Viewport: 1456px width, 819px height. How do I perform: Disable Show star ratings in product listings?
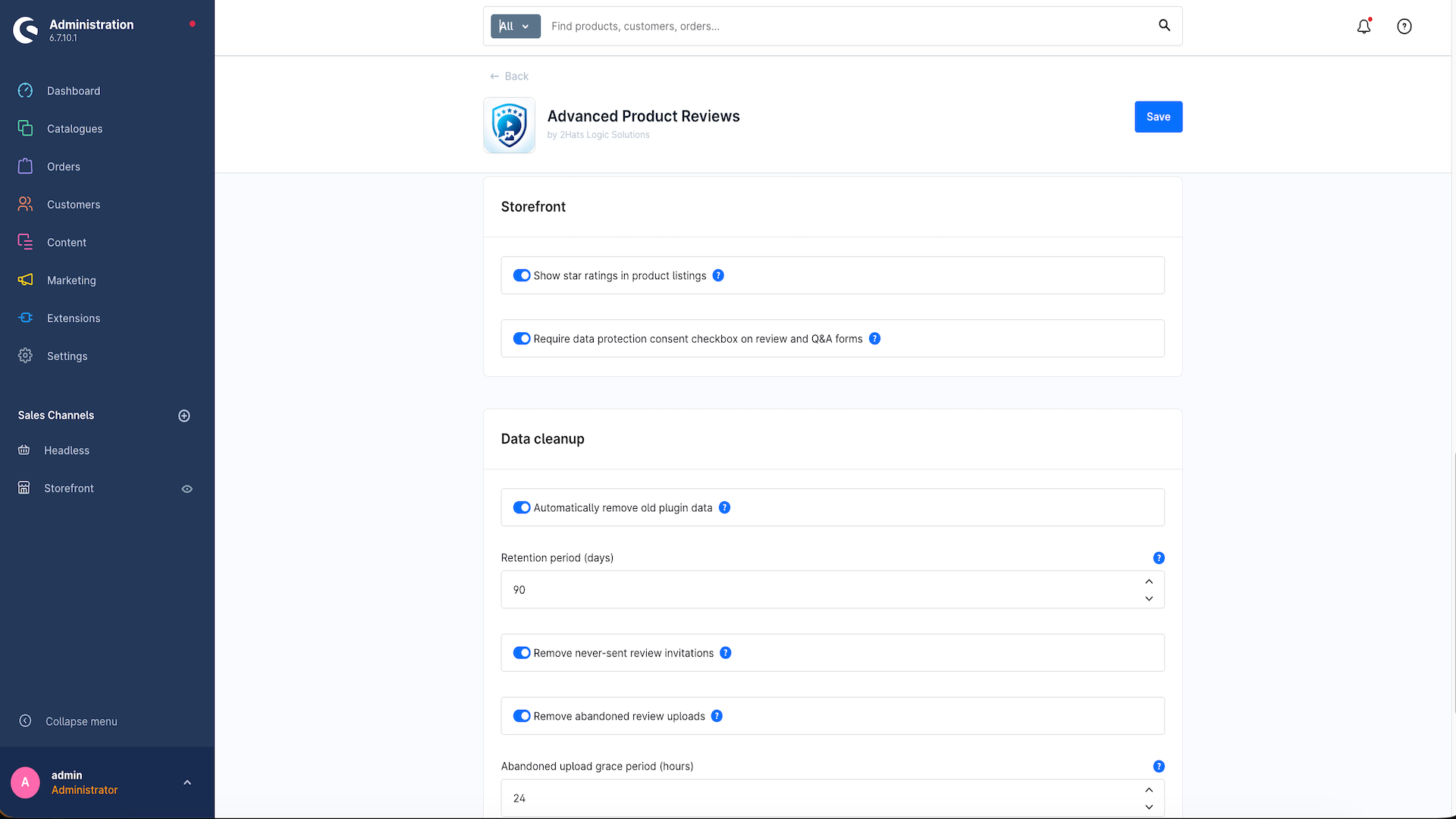pos(522,275)
